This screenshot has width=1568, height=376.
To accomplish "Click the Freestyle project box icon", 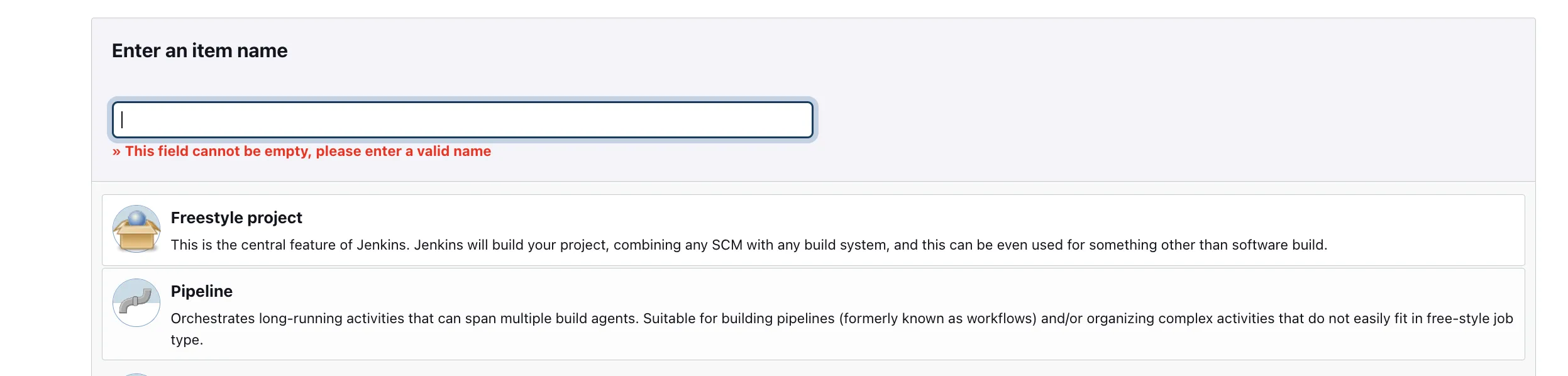I will click(x=136, y=229).
